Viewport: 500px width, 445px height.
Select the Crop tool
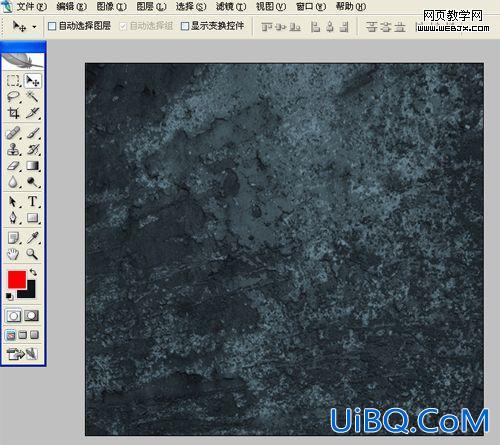tap(13, 113)
